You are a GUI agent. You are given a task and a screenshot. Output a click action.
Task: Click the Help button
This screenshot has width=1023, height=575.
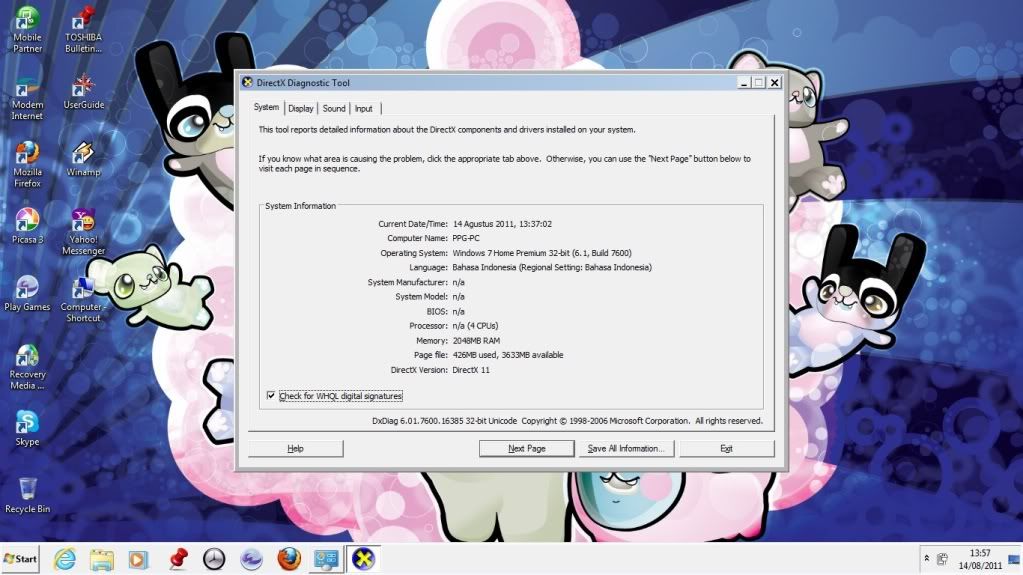click(296, 448)
